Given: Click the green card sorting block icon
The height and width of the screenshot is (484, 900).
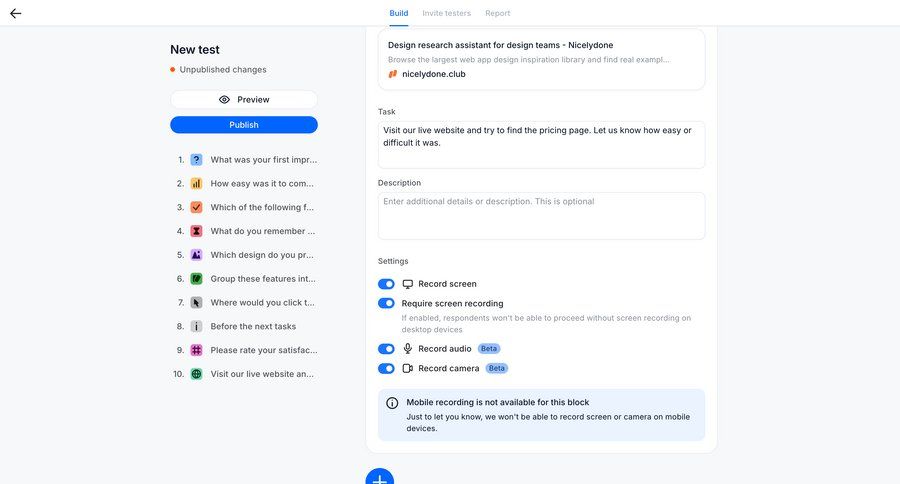Looking at the screenshot, I should (197, 279).
